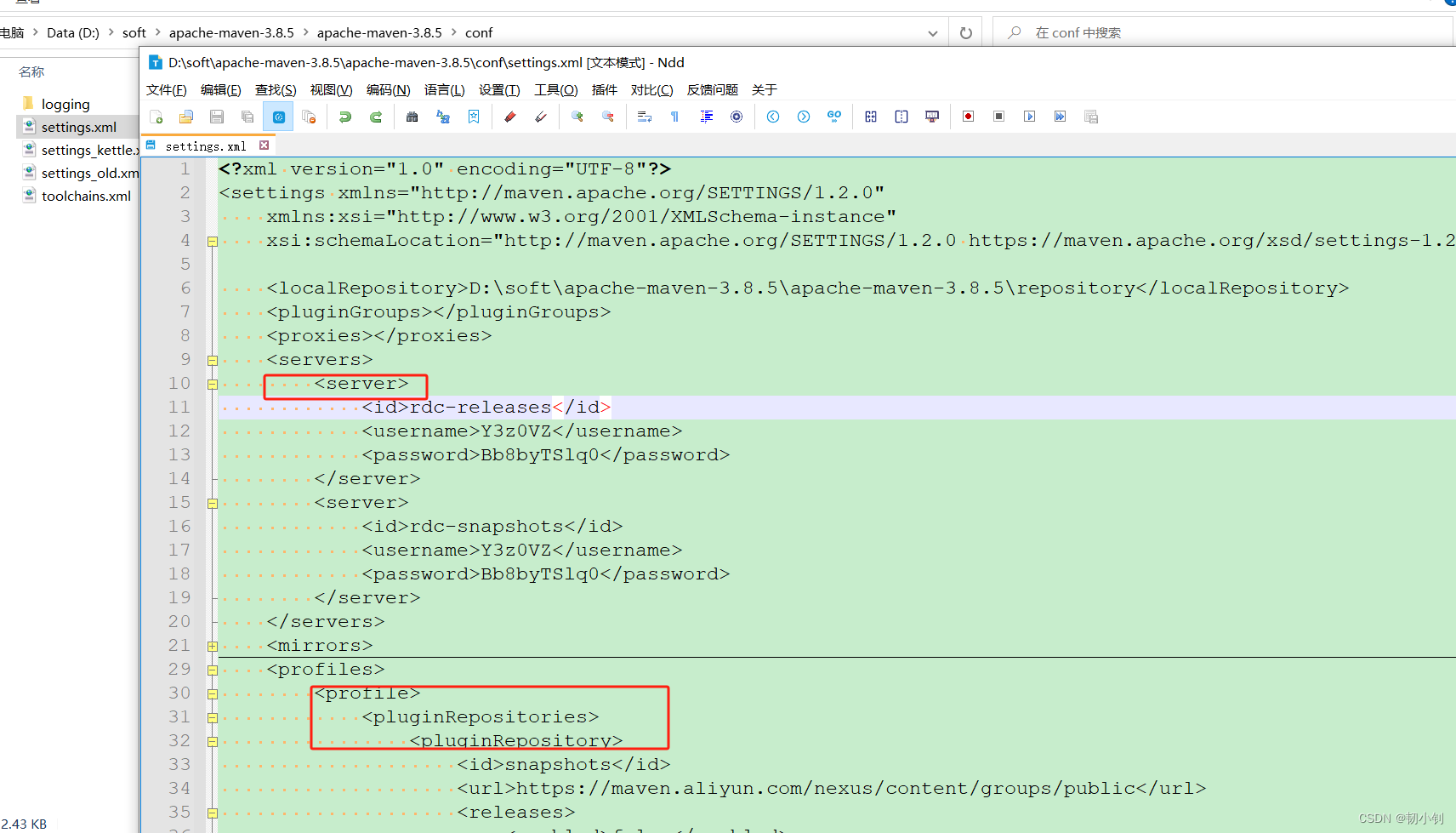Image resolution: width=1456 pixels, height=833 pixels.
Task: Start macro recording red dot icon
Action: (x=968, y=117)
